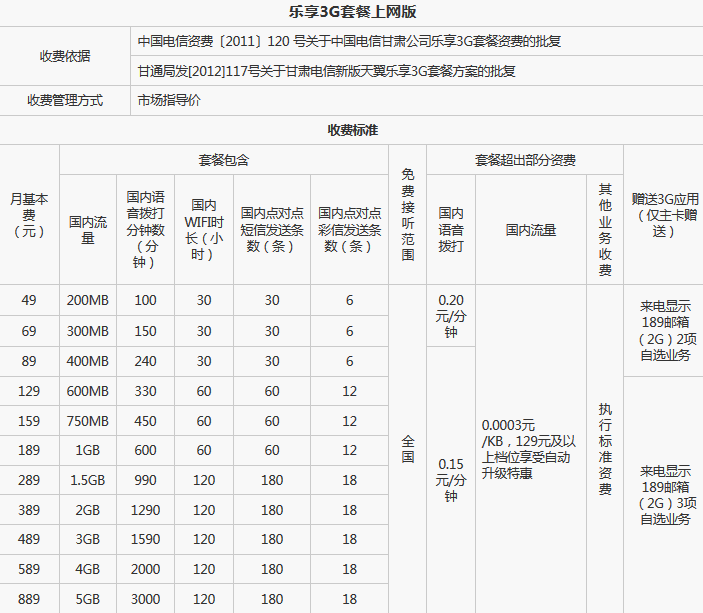
Task: Click the 400MB data cell
Action: click(88, 361)
